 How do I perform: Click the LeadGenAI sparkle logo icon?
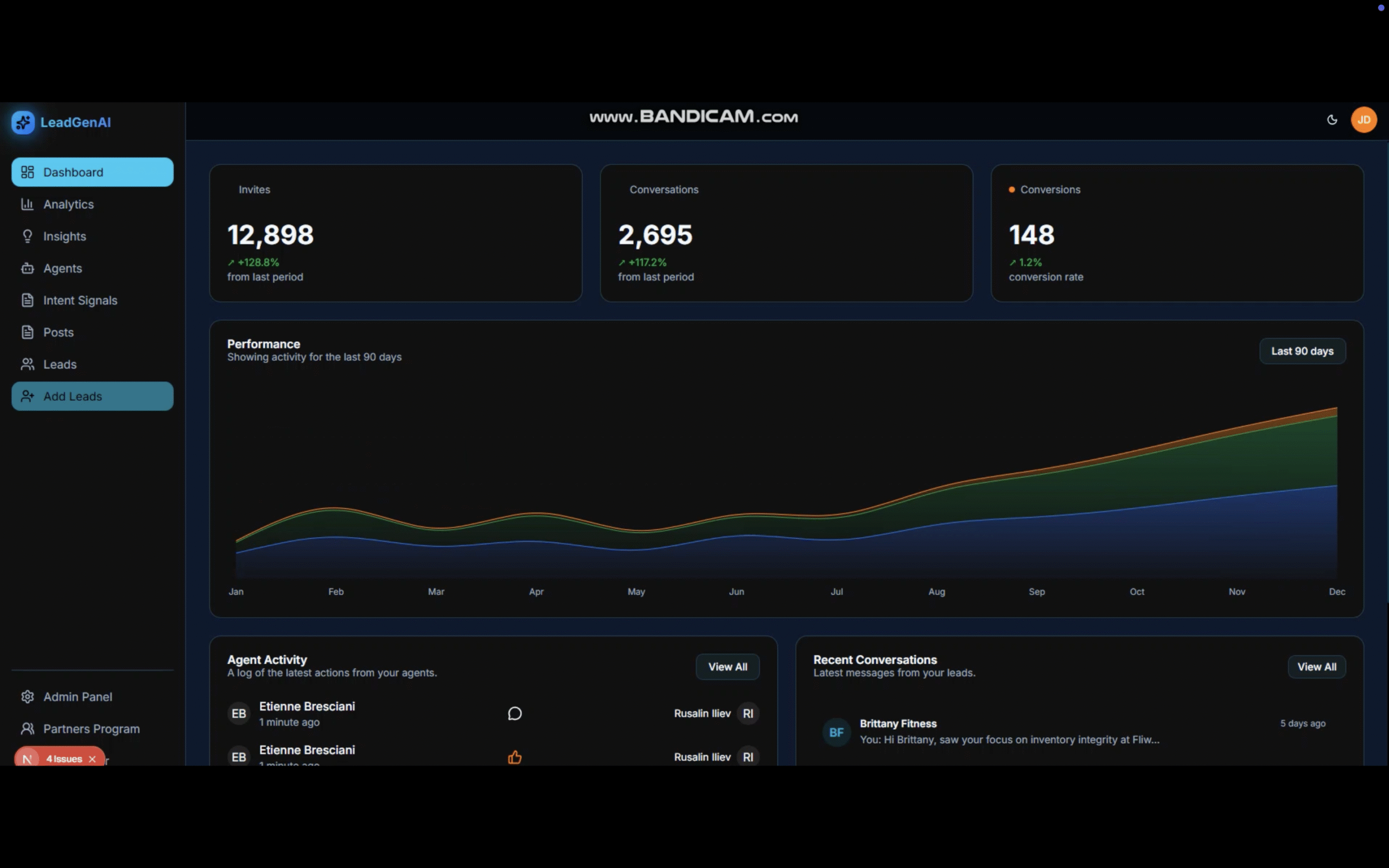23,122
